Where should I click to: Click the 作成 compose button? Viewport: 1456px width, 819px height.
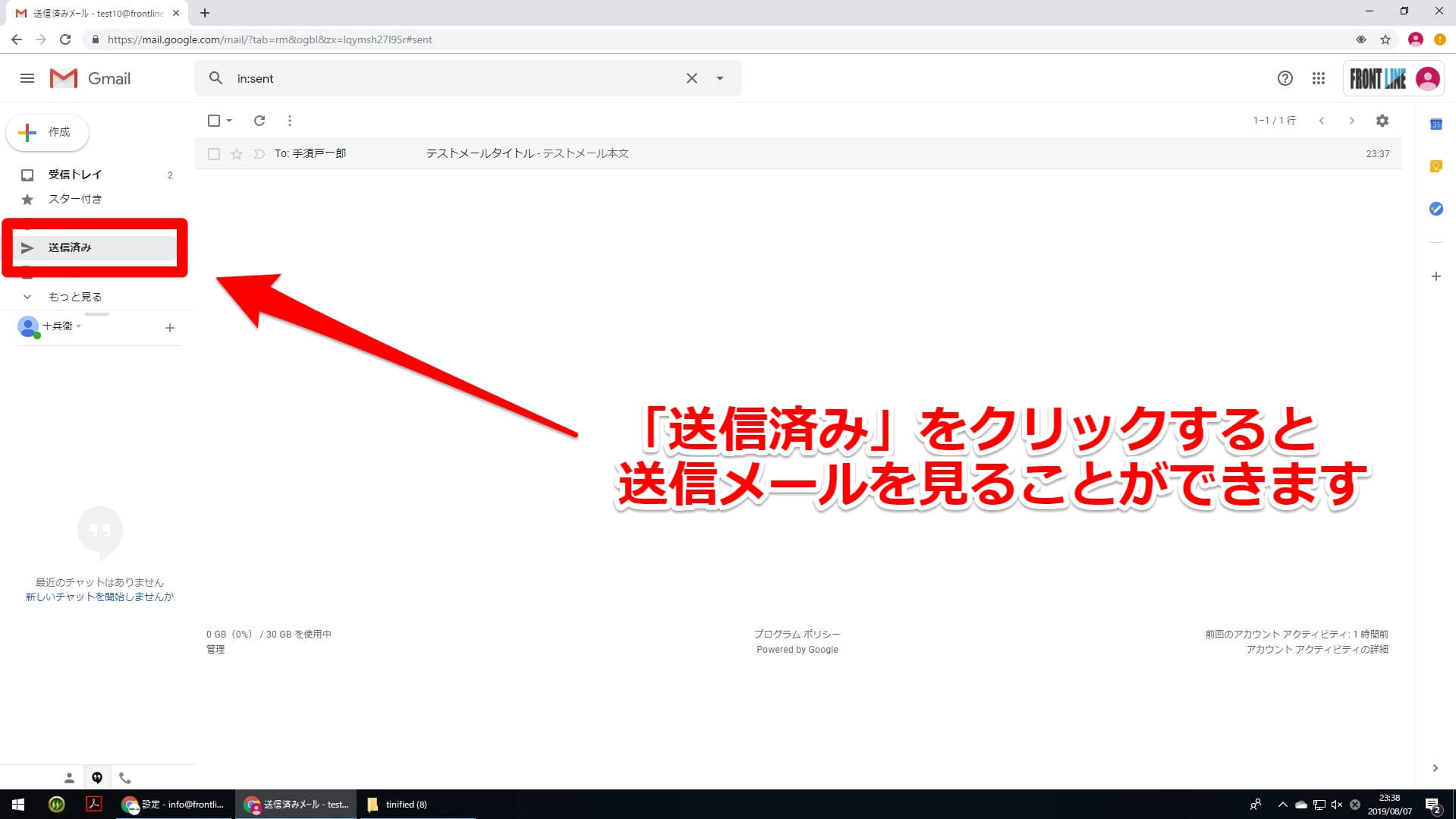[48, 132]
